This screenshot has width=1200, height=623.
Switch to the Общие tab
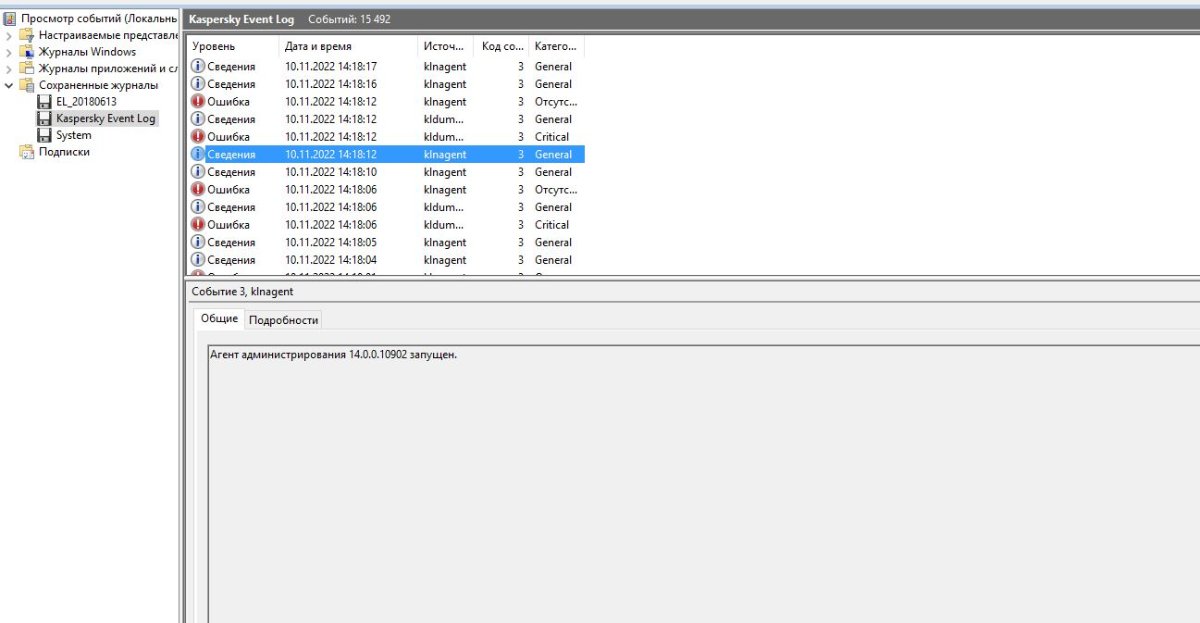pos(219,318)
